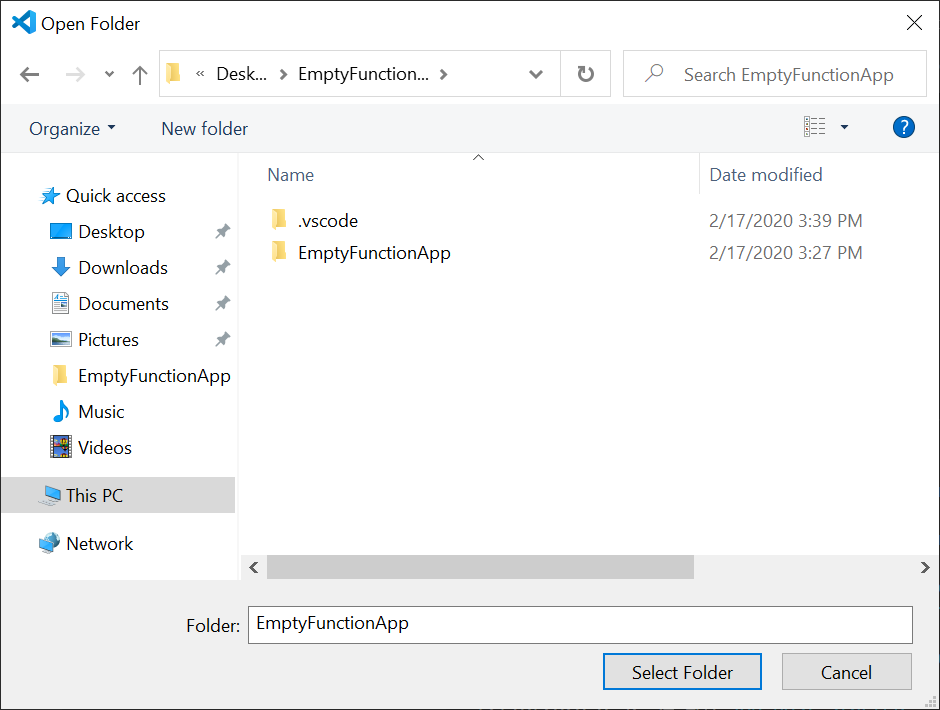The height and width of the screenshot is (710, 940).
Task: Click inside the Folder name field
Action: (x=580, y=624)
